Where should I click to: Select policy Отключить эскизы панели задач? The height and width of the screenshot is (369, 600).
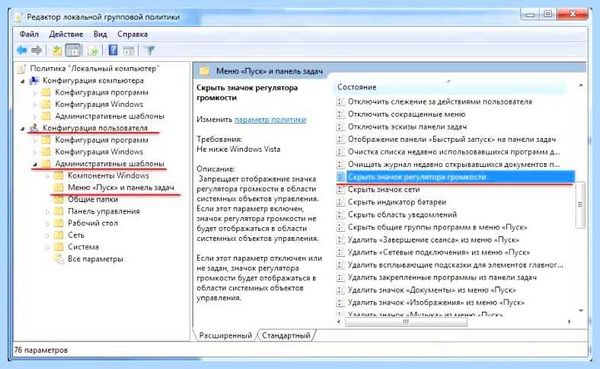[407, 127]
